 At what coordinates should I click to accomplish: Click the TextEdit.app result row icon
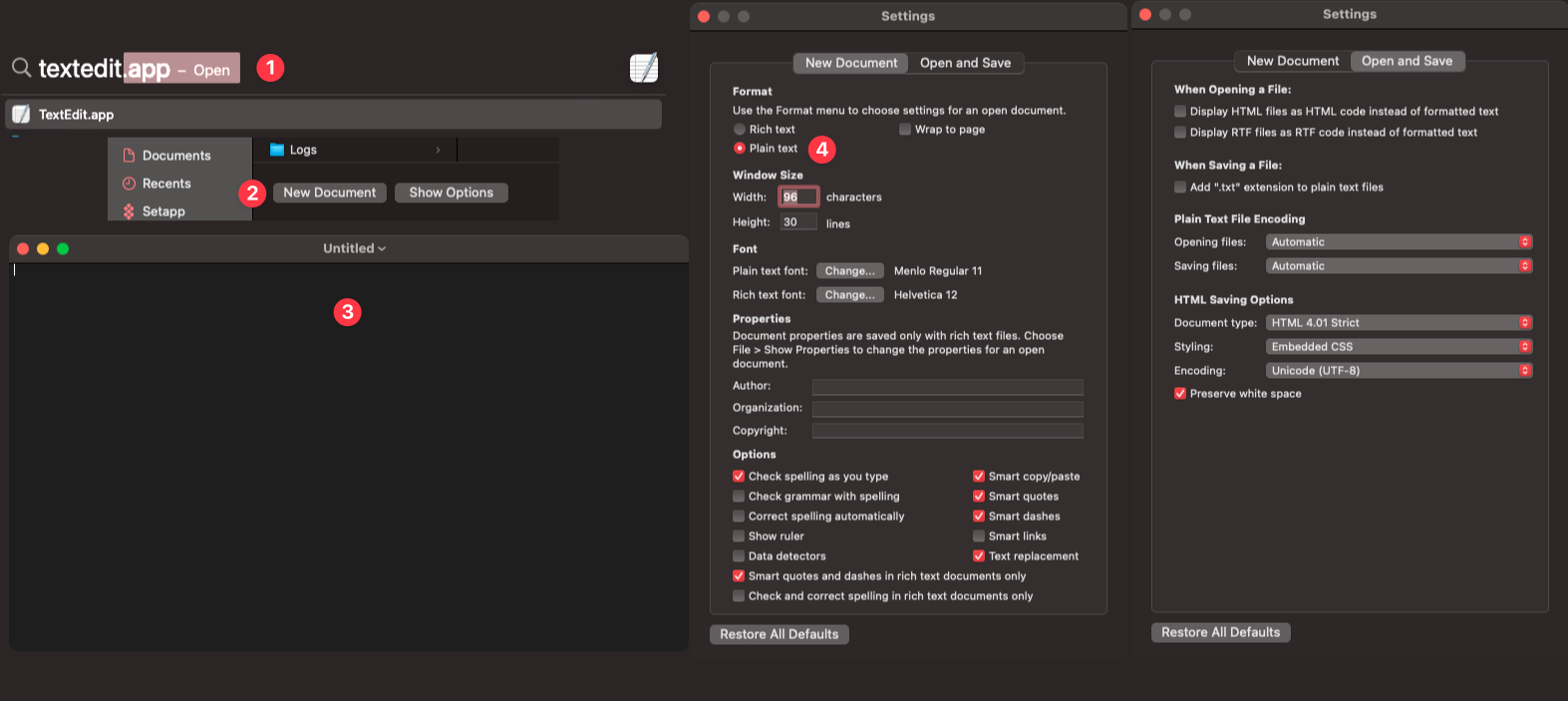(21, 114)
